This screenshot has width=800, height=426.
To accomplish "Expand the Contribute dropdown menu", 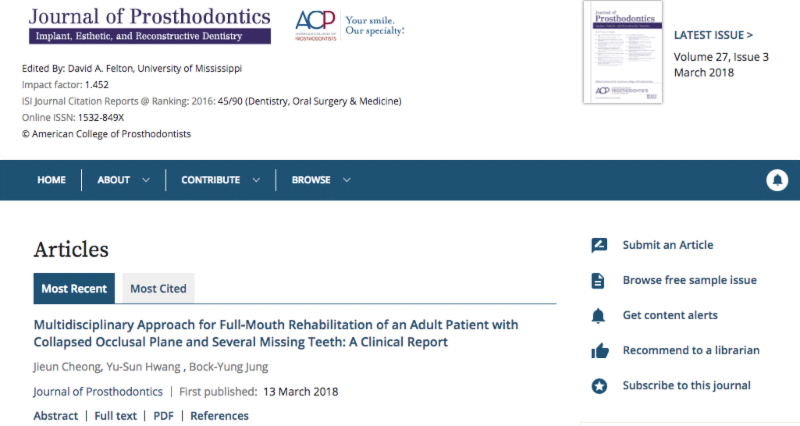I will (x=220, y=180).
